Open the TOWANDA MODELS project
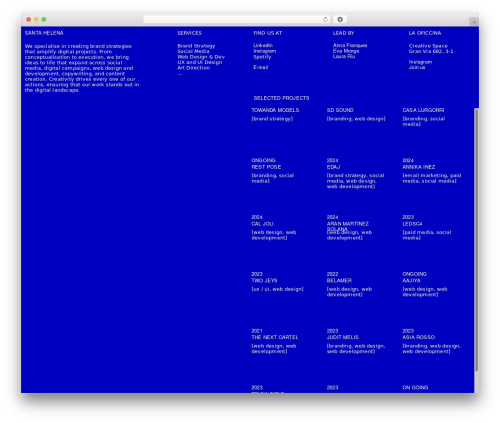Screen dimensions: 500x423 275,110
